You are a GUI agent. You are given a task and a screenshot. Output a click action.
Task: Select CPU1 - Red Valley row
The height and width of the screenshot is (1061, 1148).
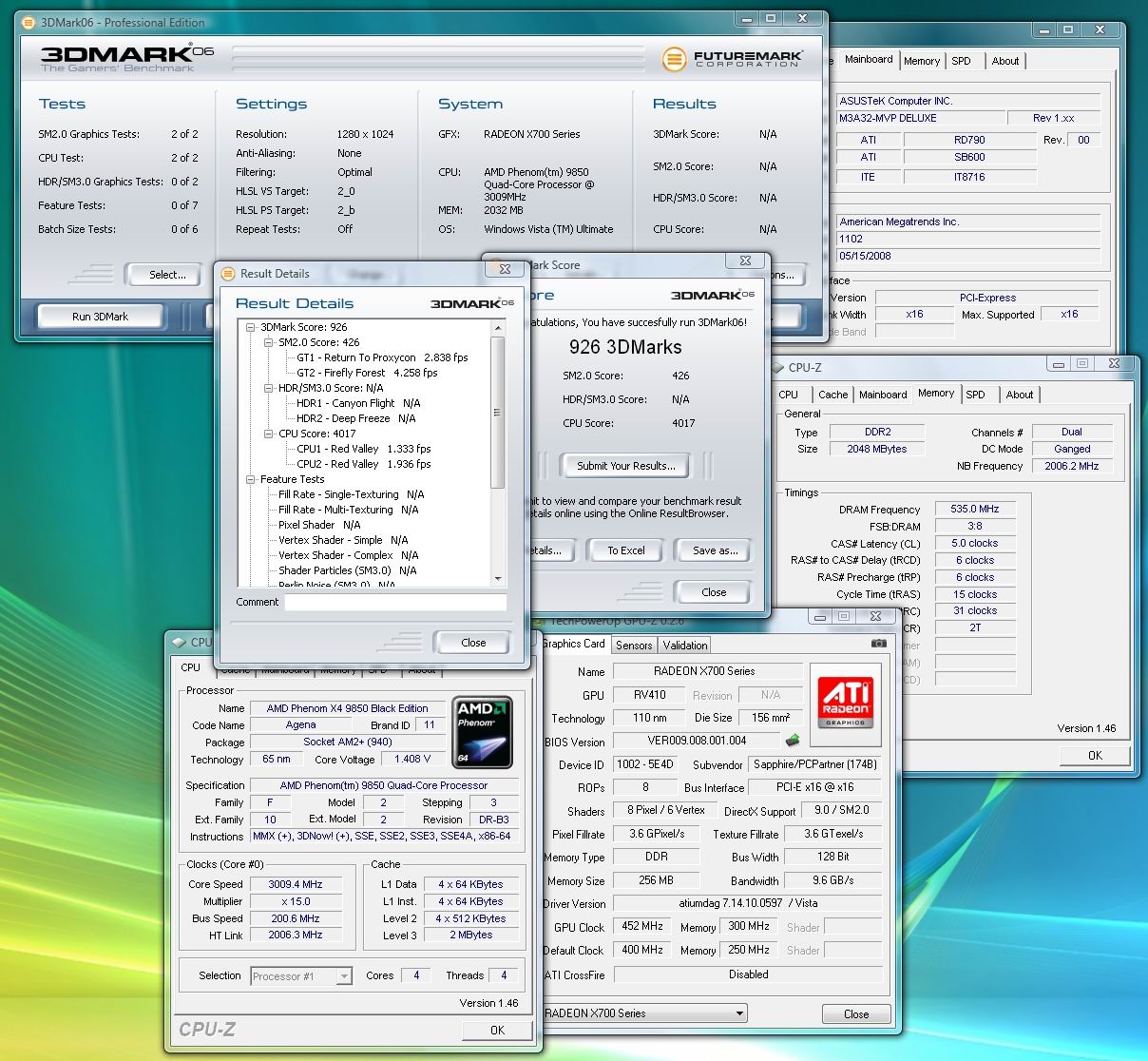point(363,449)
